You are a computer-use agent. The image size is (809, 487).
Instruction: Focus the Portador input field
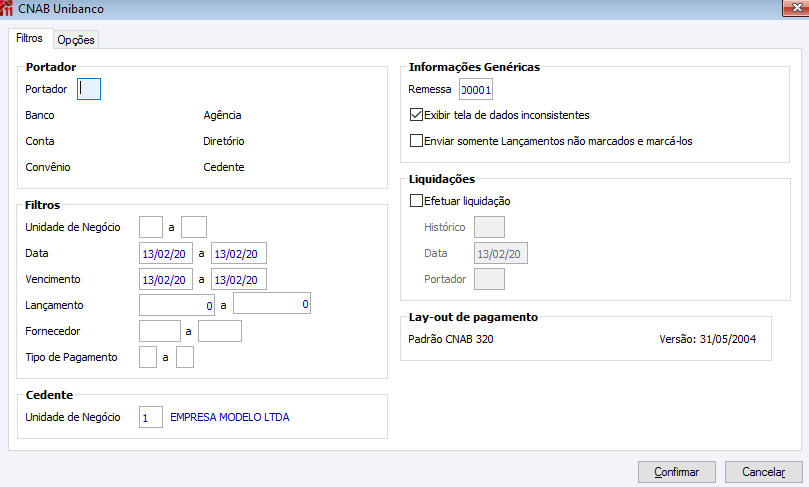[89, 89]
